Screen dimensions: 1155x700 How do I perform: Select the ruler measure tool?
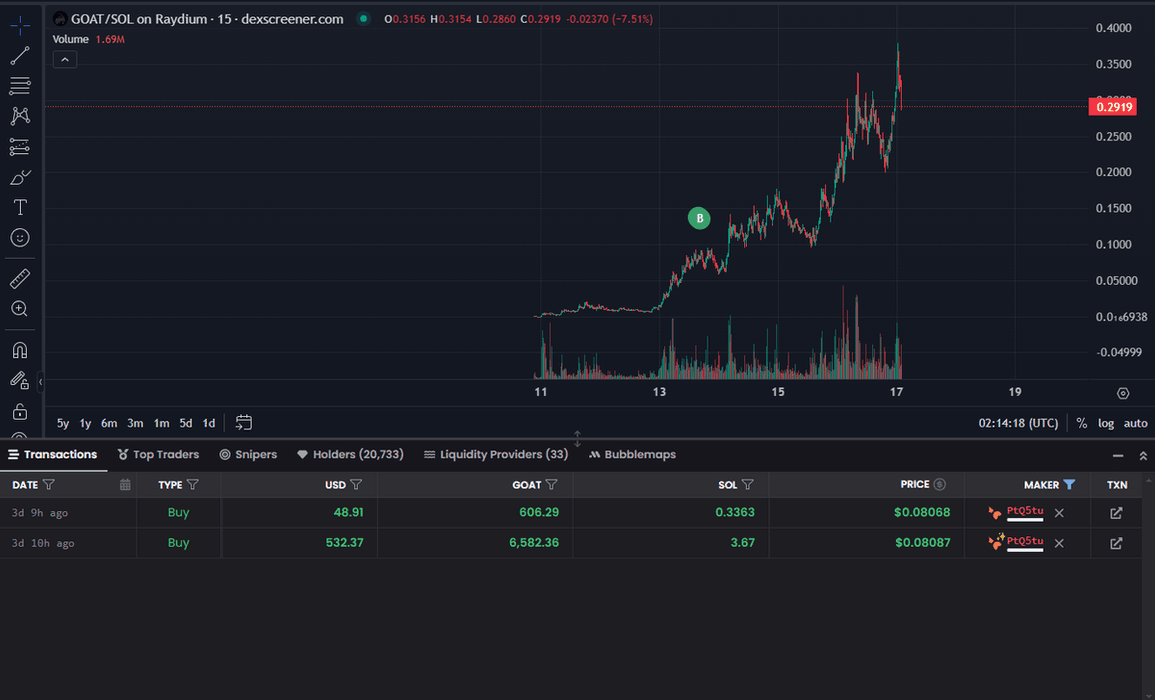(x=20, y=279)
